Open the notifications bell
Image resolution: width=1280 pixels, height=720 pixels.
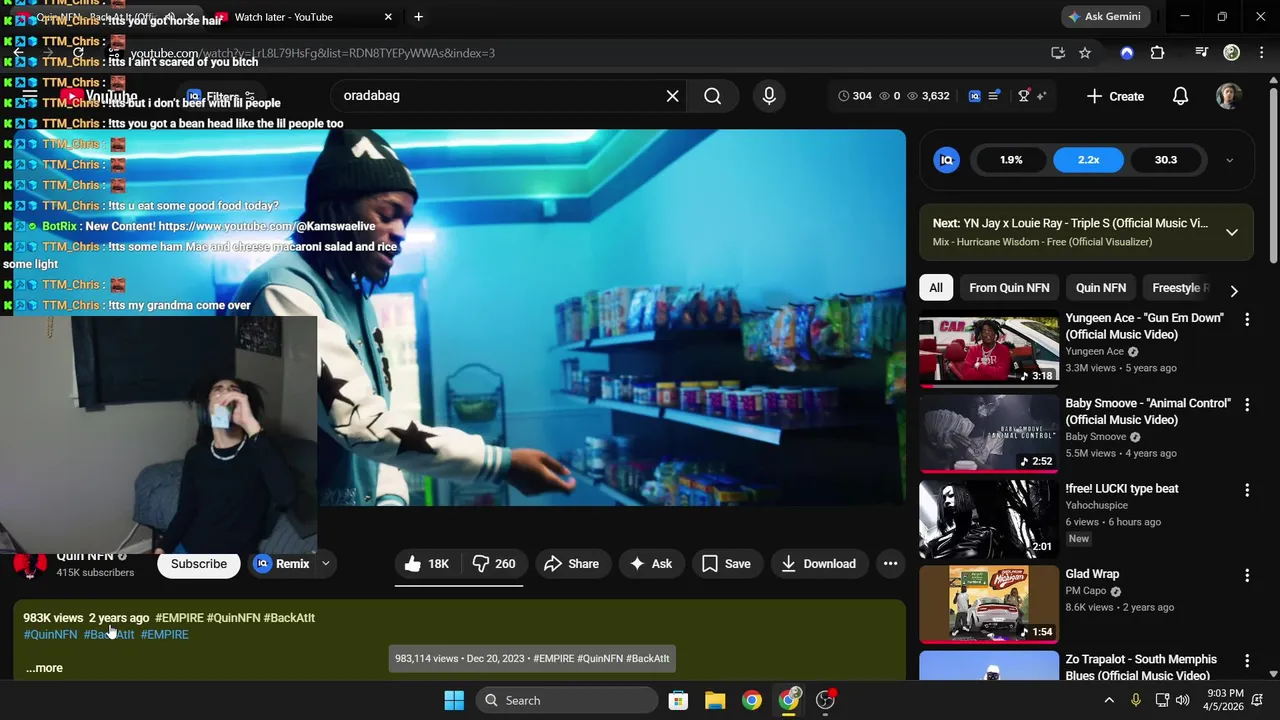[1180, 96]
